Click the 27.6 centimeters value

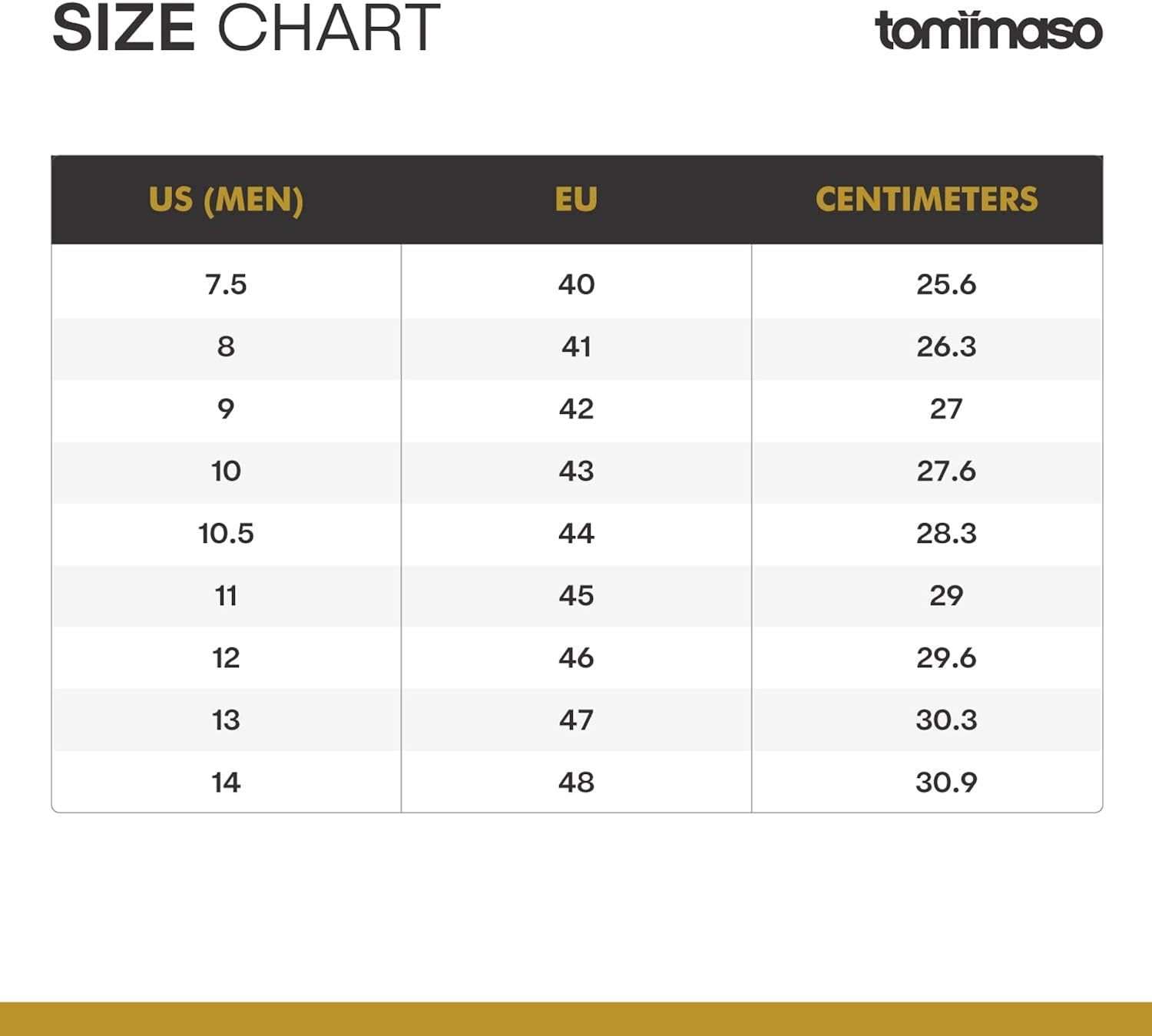[945, 472]
